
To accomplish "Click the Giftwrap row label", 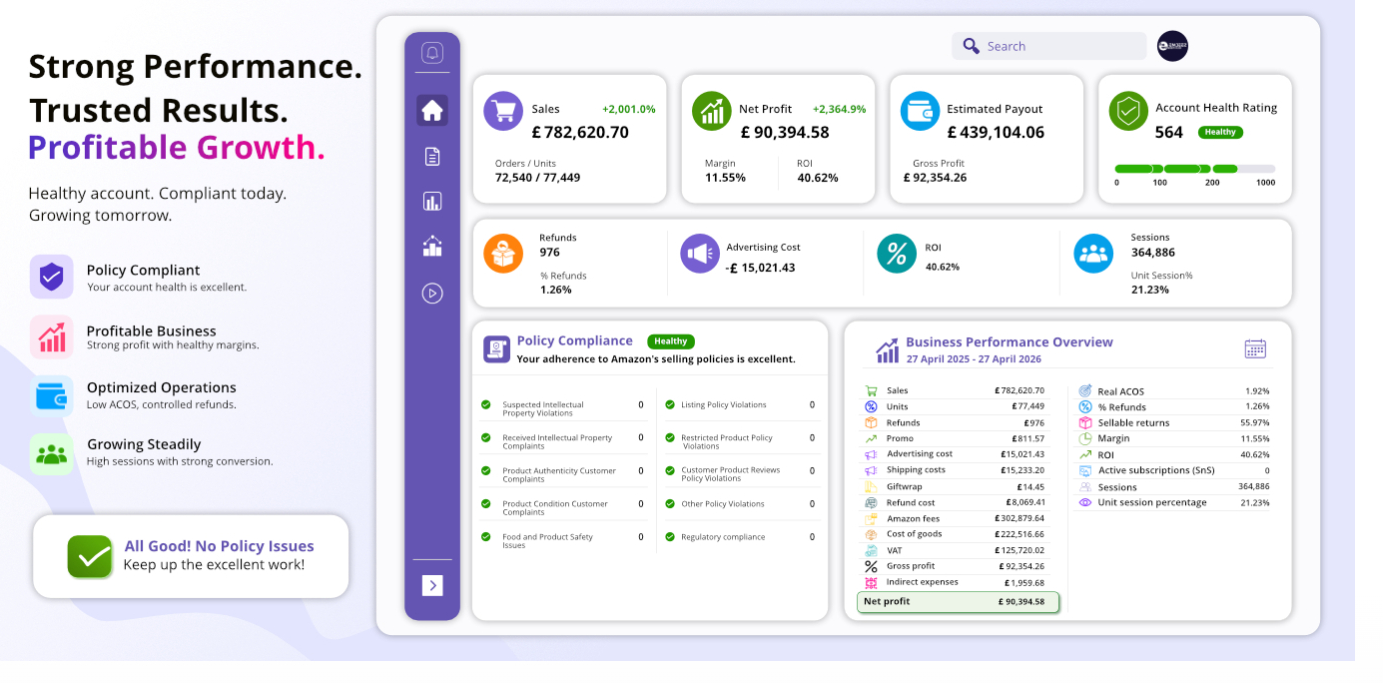I will (x=905, y=487).
